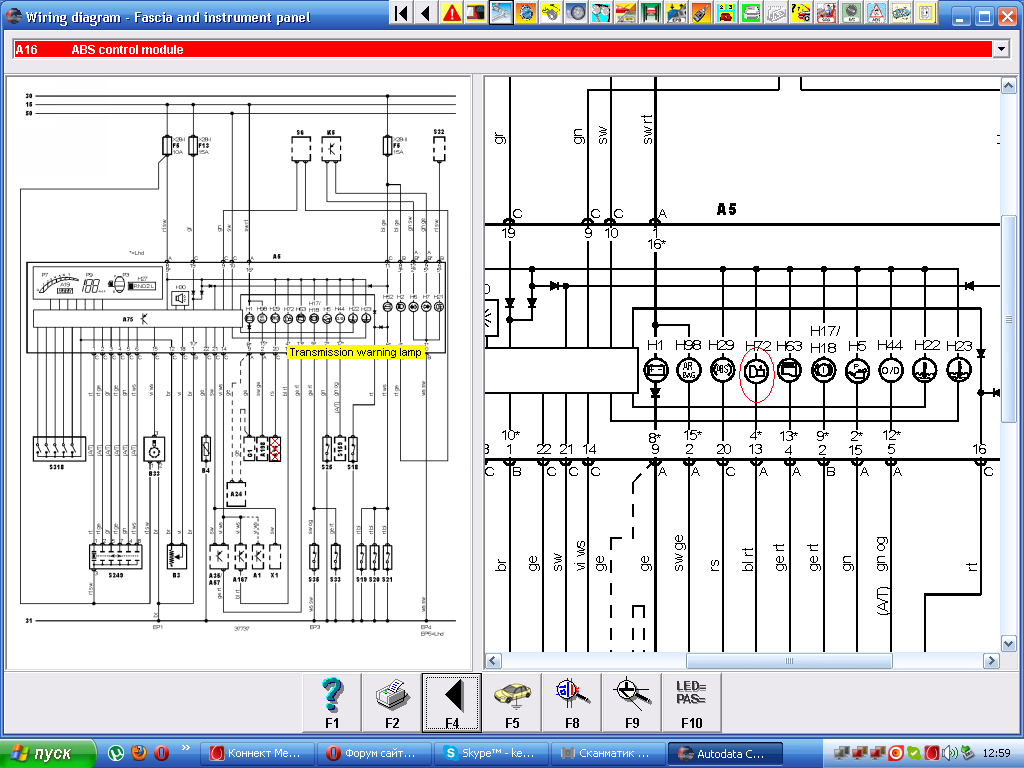Viewport: 1024px width, 768px height.
Task: Open the green vehicle lift toolbar icon
Action: [x=650, y=12]
